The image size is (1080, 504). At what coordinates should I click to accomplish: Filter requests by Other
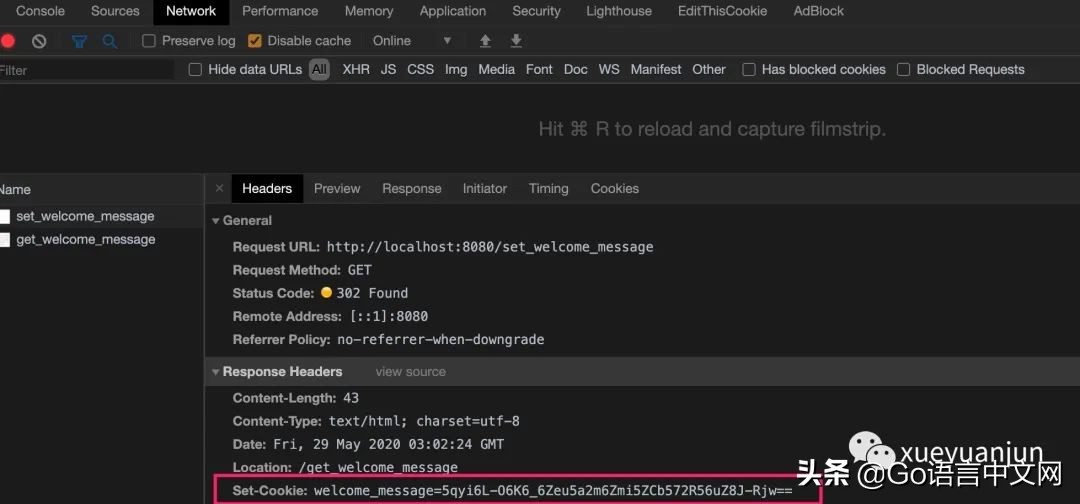point(709,70)
